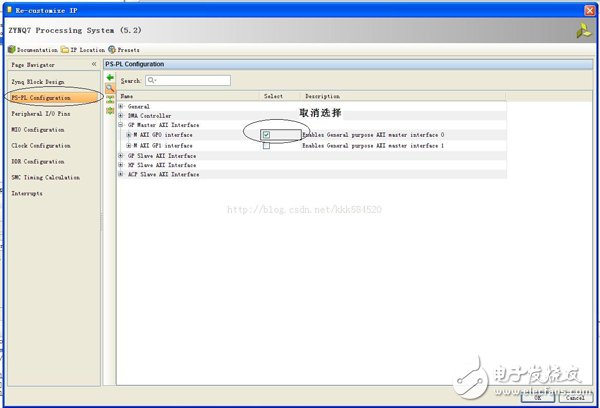Screen dimensions: 600x408
Task: Click the IP Location folder icon
Action: 65,49
